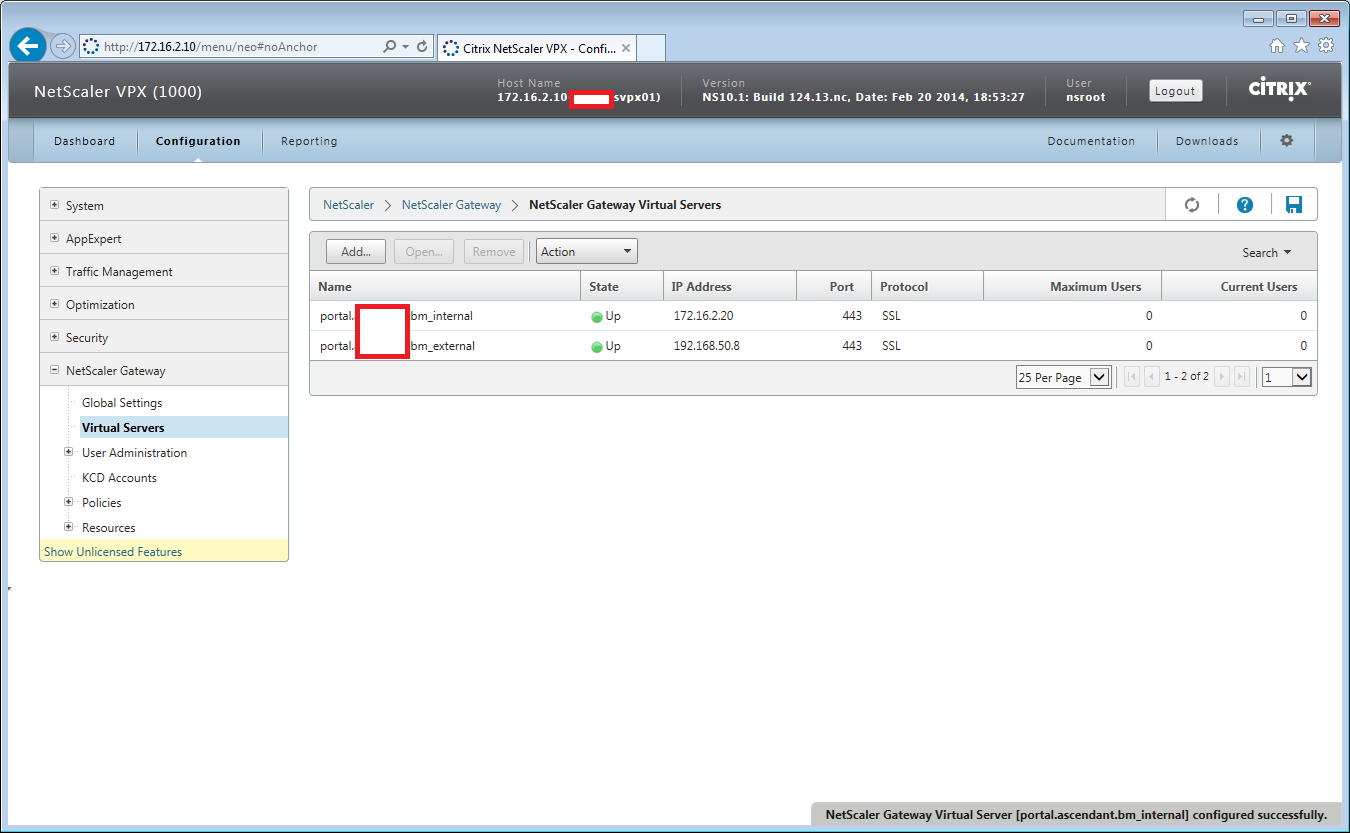The height and width of the screenshot is (833, 1350).
Task: Open the browser Tools gear icon
Action: click(x=1326, y=45)
